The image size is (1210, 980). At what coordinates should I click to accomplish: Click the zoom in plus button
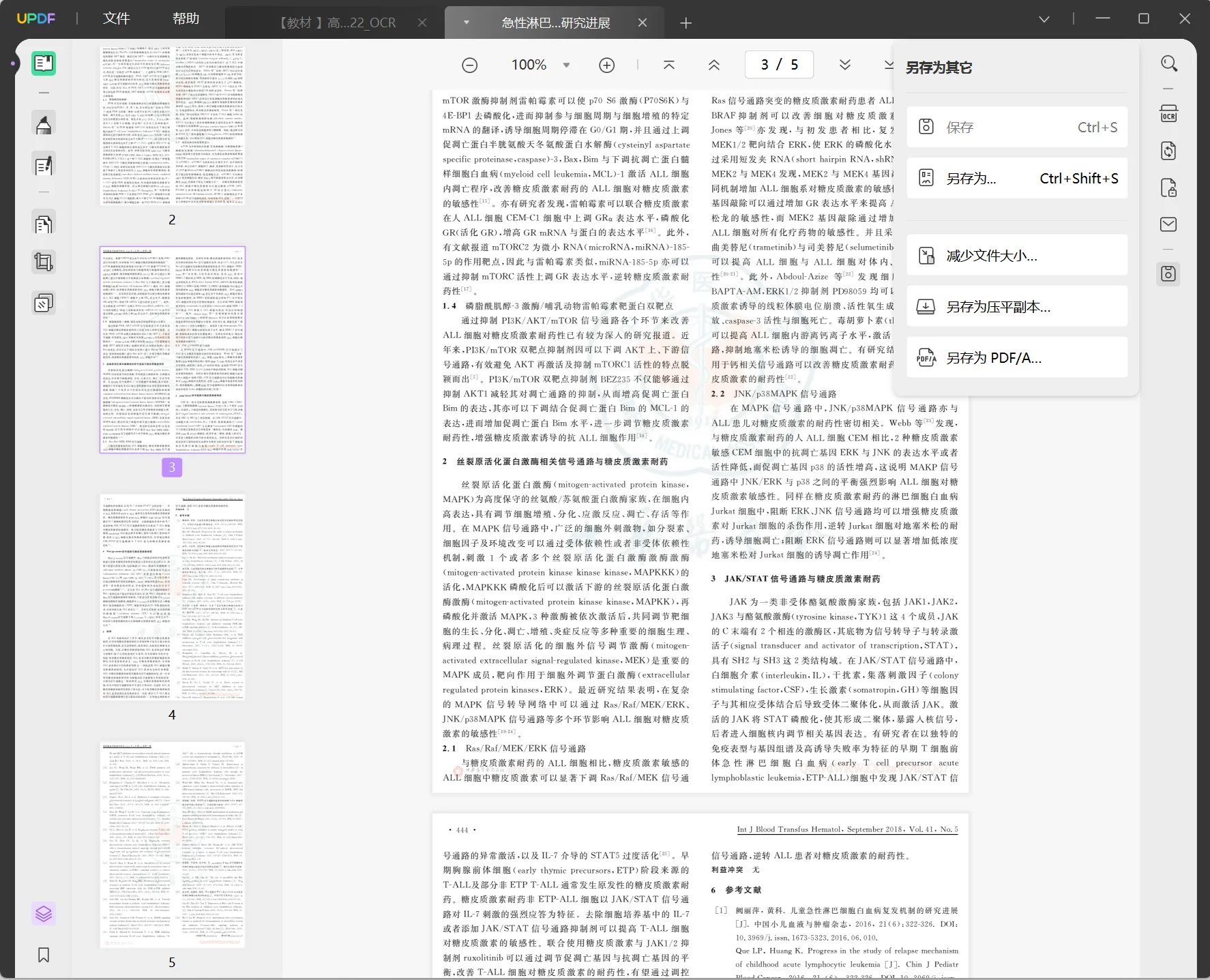point(606,65)
